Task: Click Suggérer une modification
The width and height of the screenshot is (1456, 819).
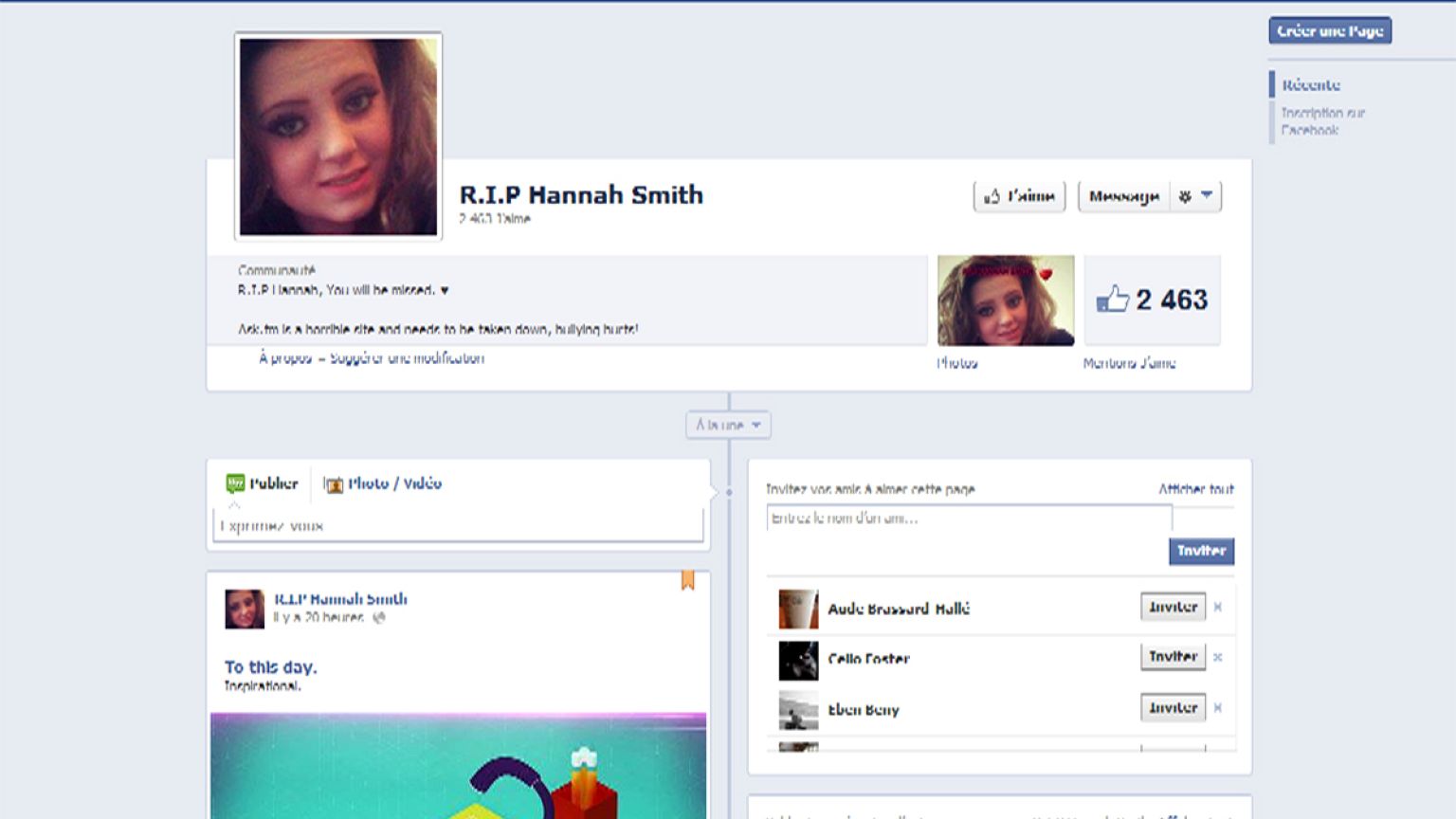Action: click(x=407, y=358)
